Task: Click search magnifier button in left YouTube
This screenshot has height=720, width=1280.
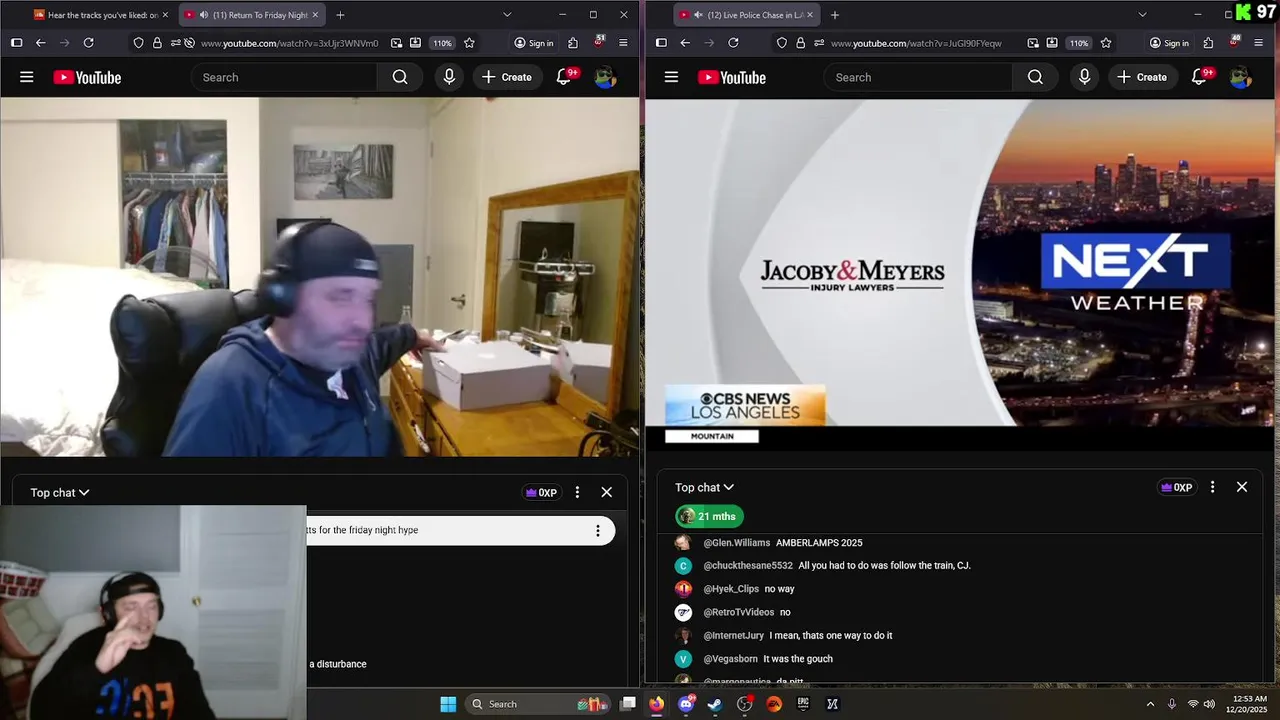Action: (400, 77)
